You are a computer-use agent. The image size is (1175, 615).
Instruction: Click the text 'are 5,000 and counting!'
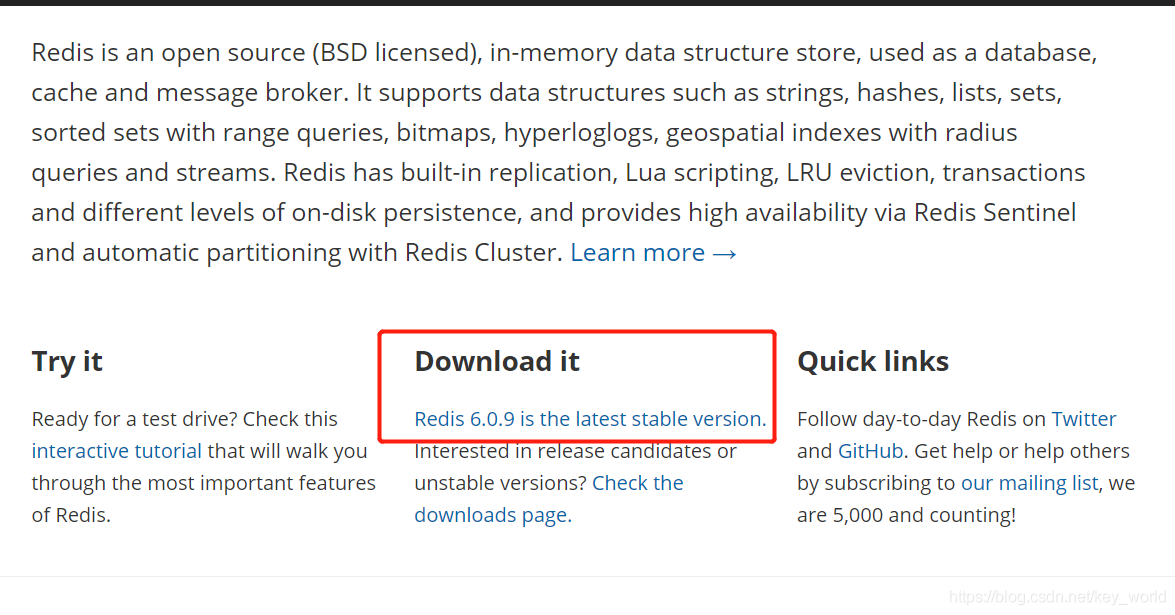click(x=907, y=515)
